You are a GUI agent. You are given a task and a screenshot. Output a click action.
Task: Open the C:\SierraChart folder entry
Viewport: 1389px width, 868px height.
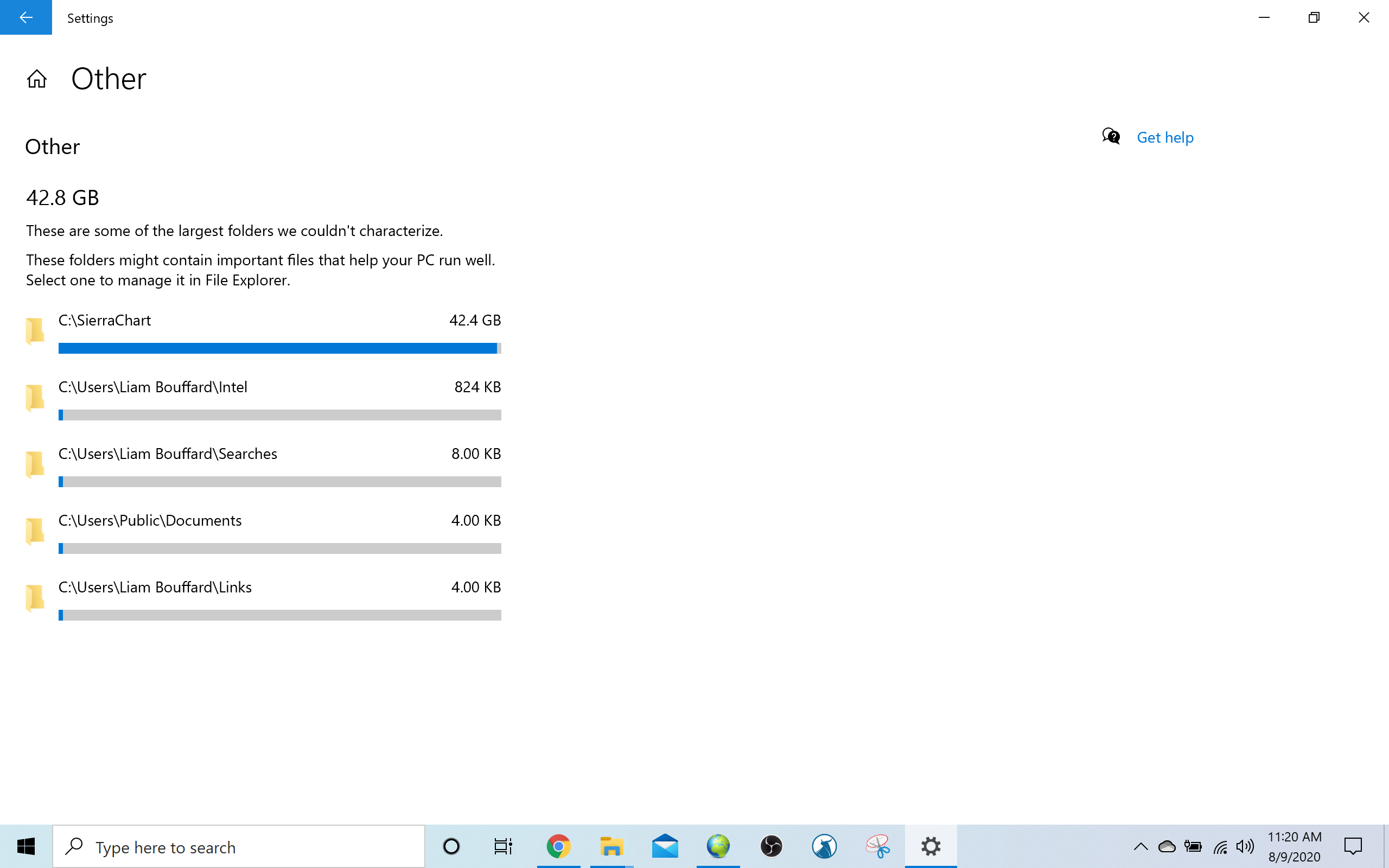tap(105, 320)
